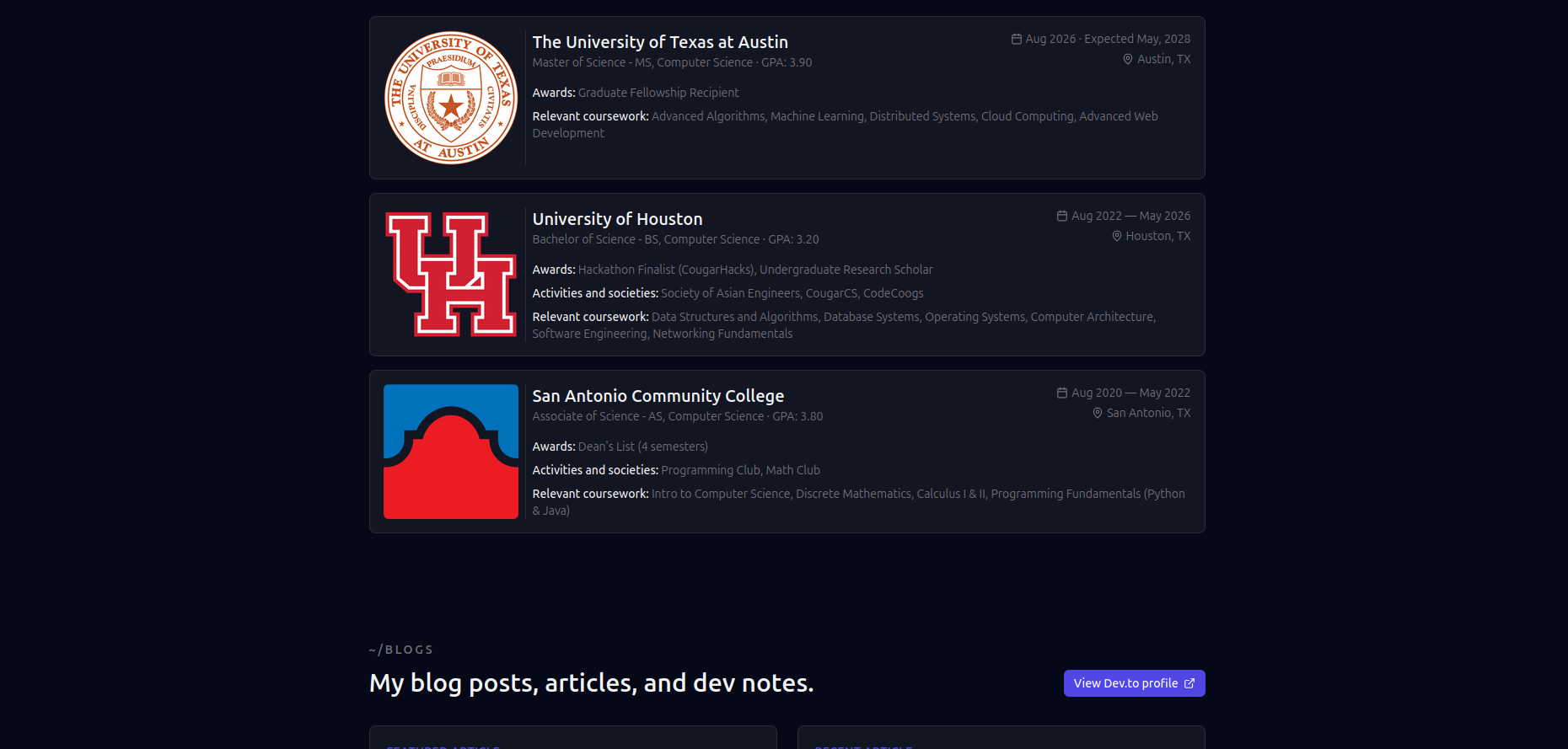The height and width of the screenshot is (749, 1568).
Task: Click the calendar icon beside Aug 2020 date
Action: coord(1062,393)
